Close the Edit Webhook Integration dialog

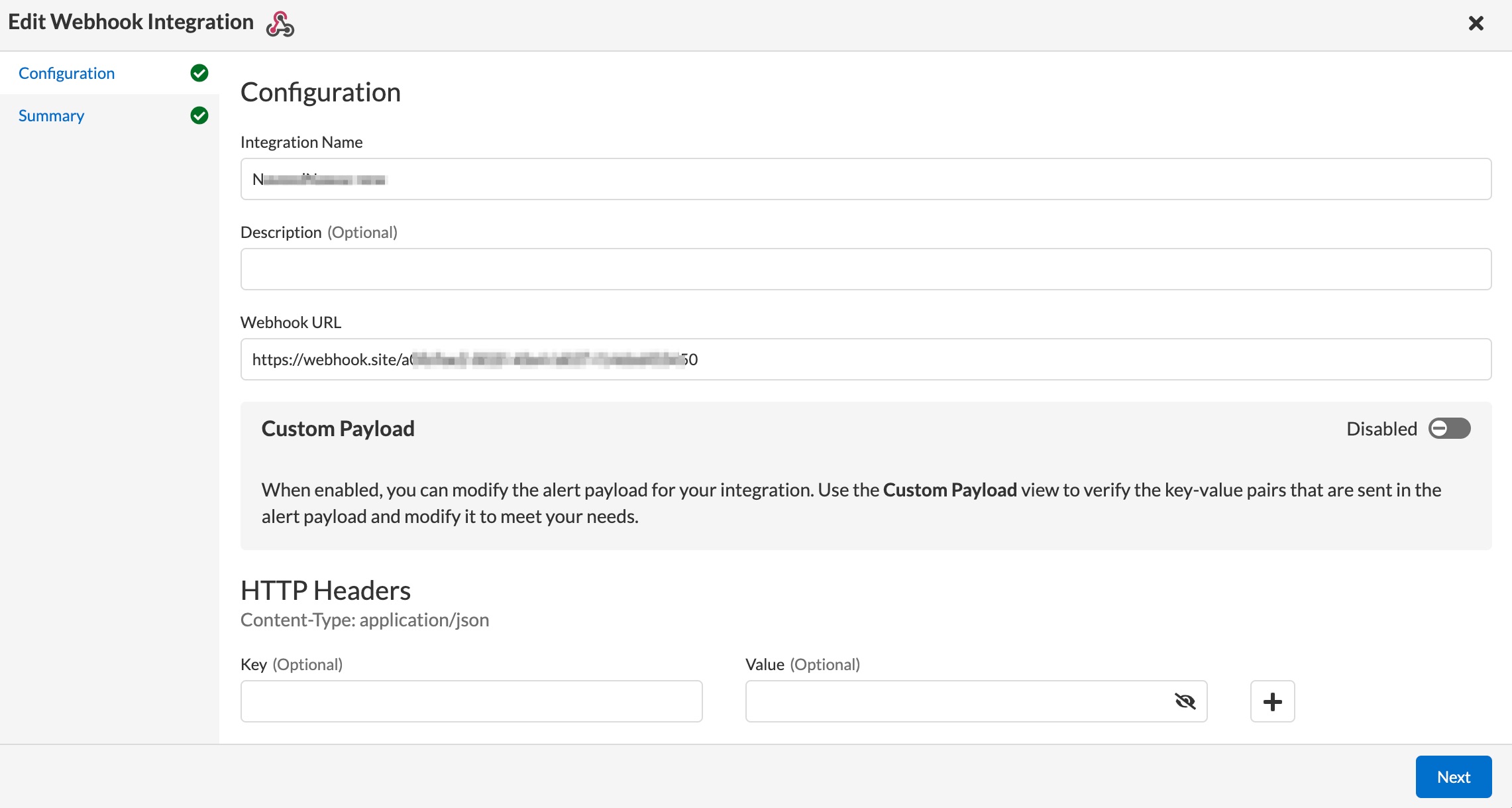coord(1476,24)
